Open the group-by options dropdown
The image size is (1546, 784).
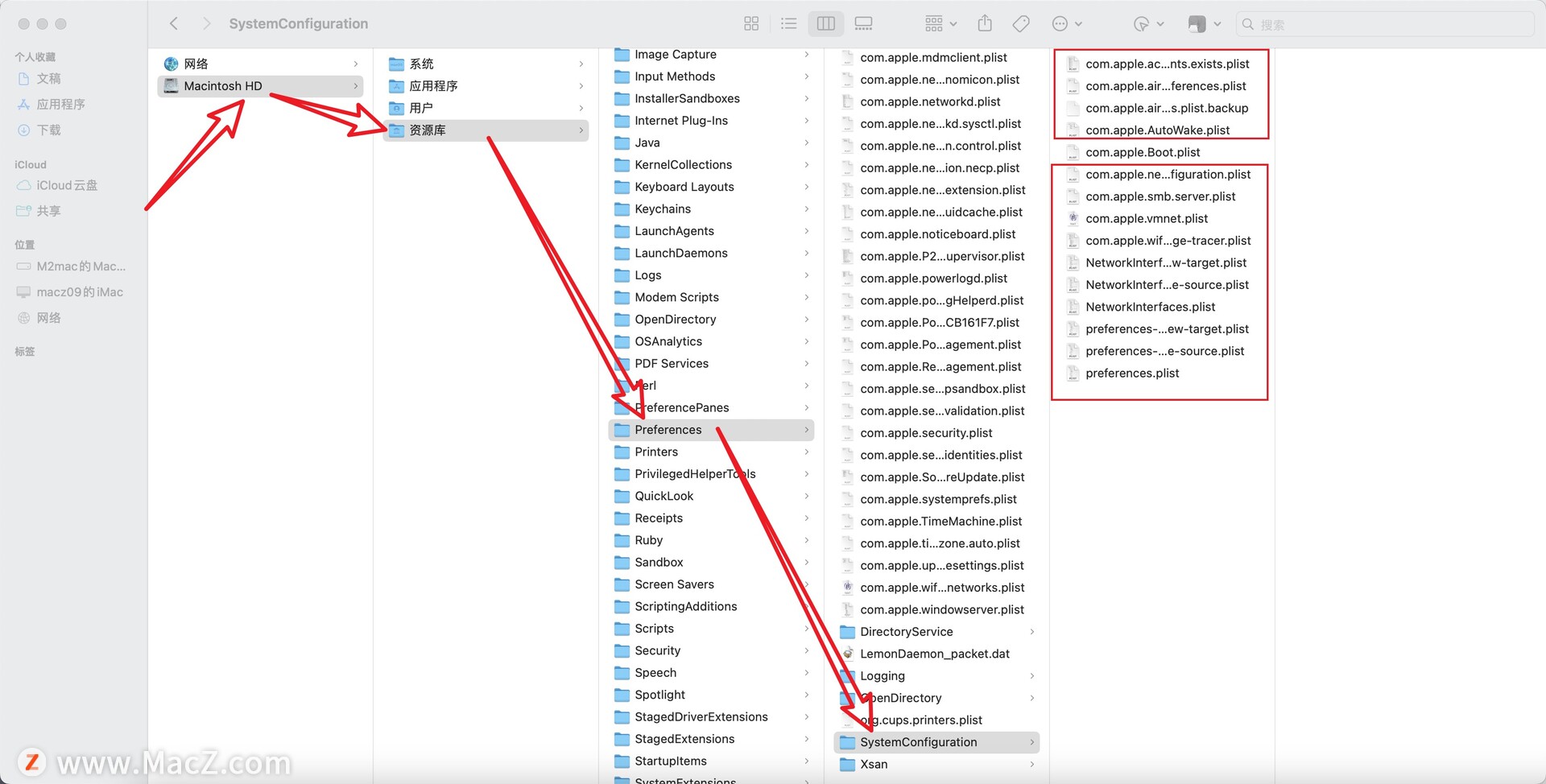[941, 24]
